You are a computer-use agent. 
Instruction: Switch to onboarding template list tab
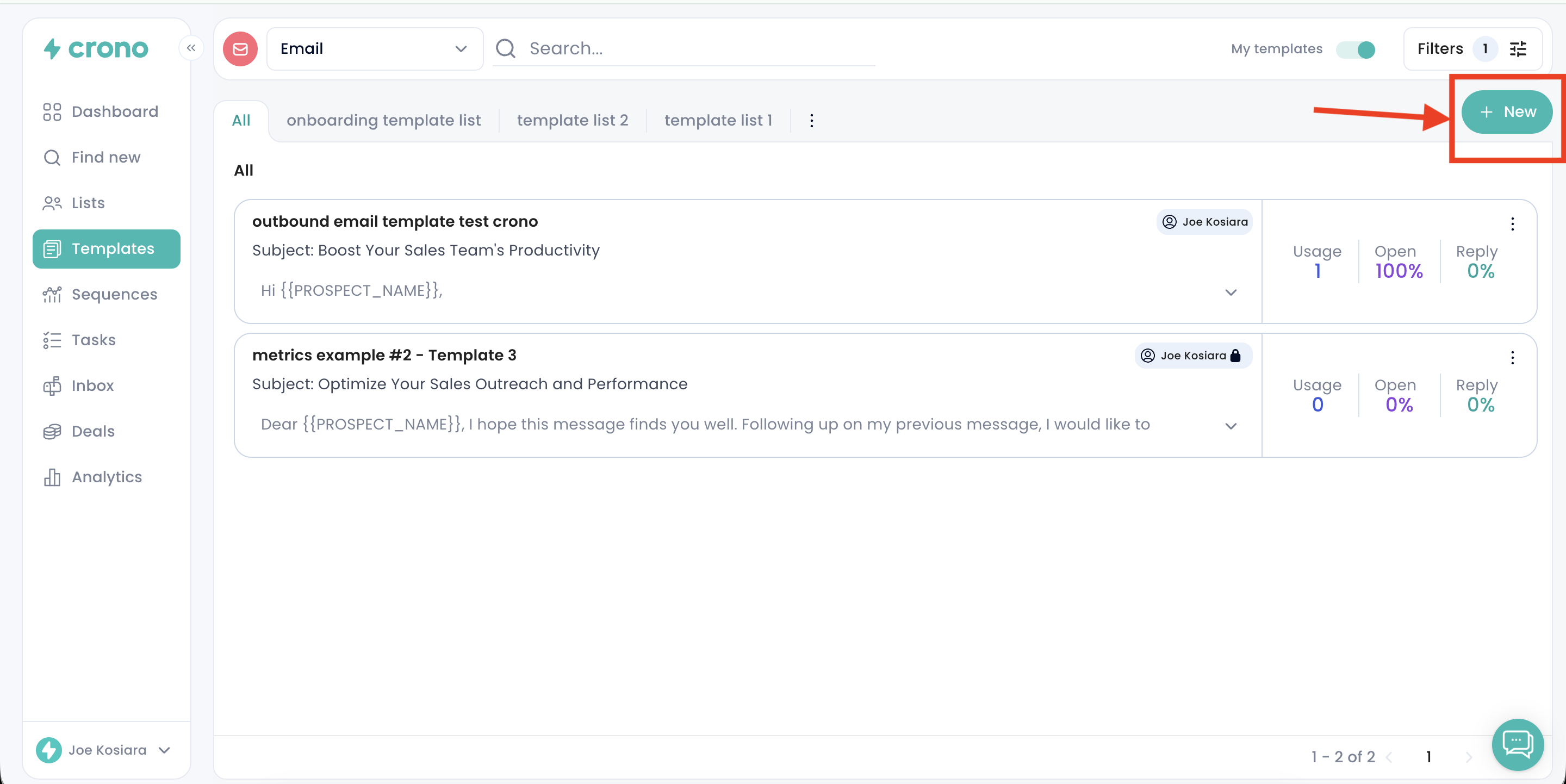pos(383,120)
